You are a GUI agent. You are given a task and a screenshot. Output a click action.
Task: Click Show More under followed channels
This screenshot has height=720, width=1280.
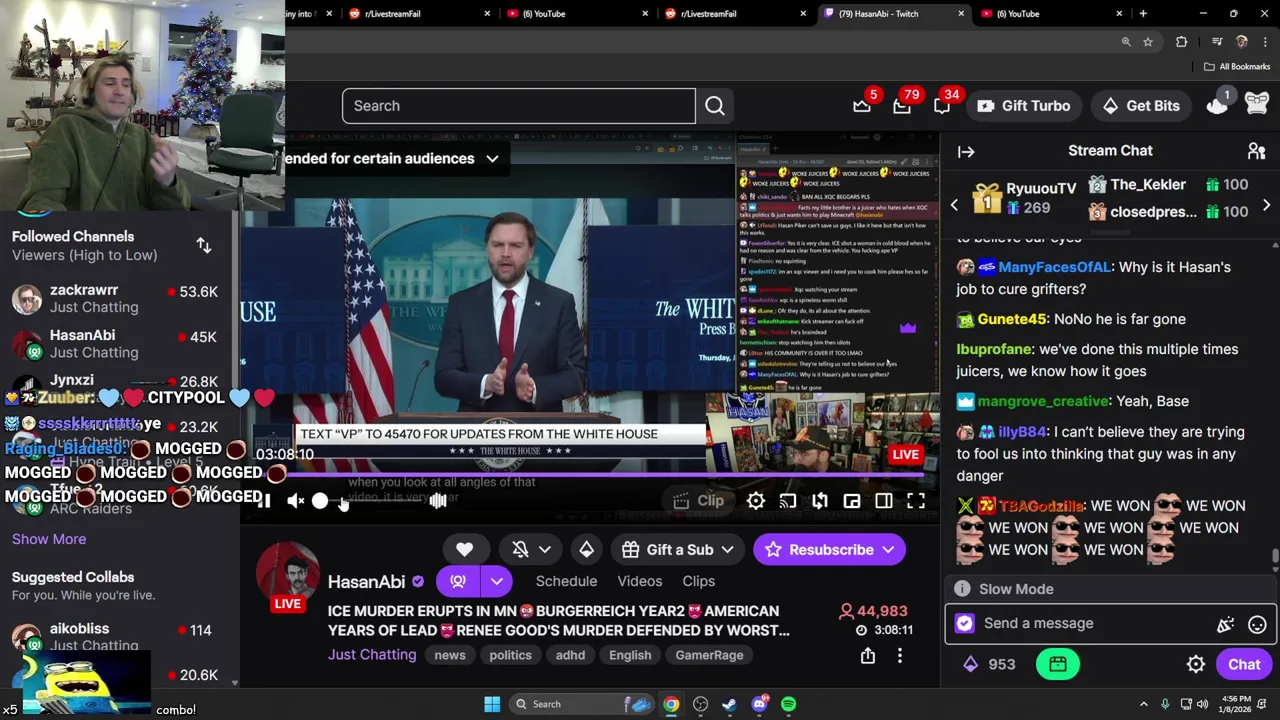(x=49, y=539)
